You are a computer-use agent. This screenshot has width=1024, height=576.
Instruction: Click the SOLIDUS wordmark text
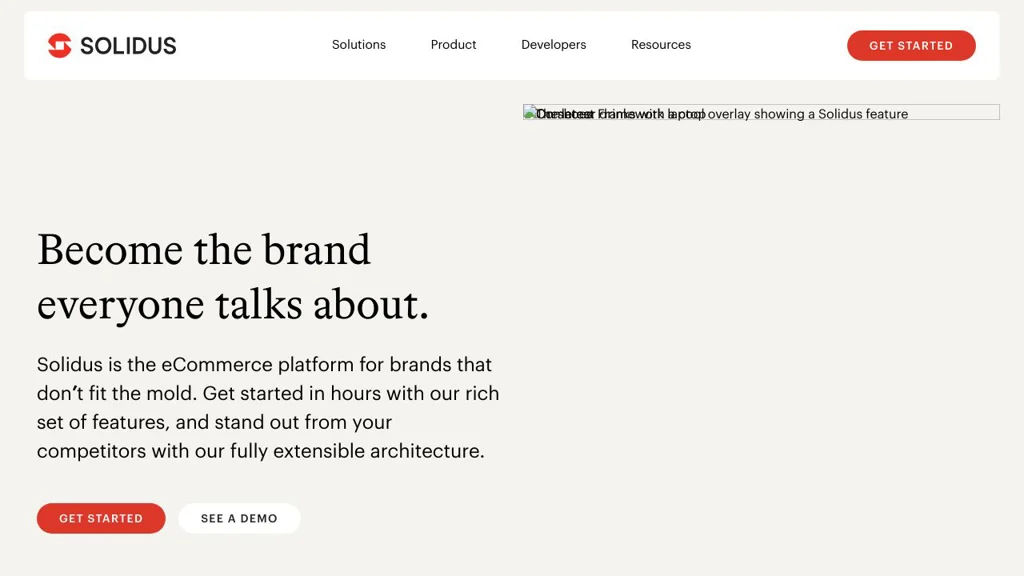[x=128, y=45]
